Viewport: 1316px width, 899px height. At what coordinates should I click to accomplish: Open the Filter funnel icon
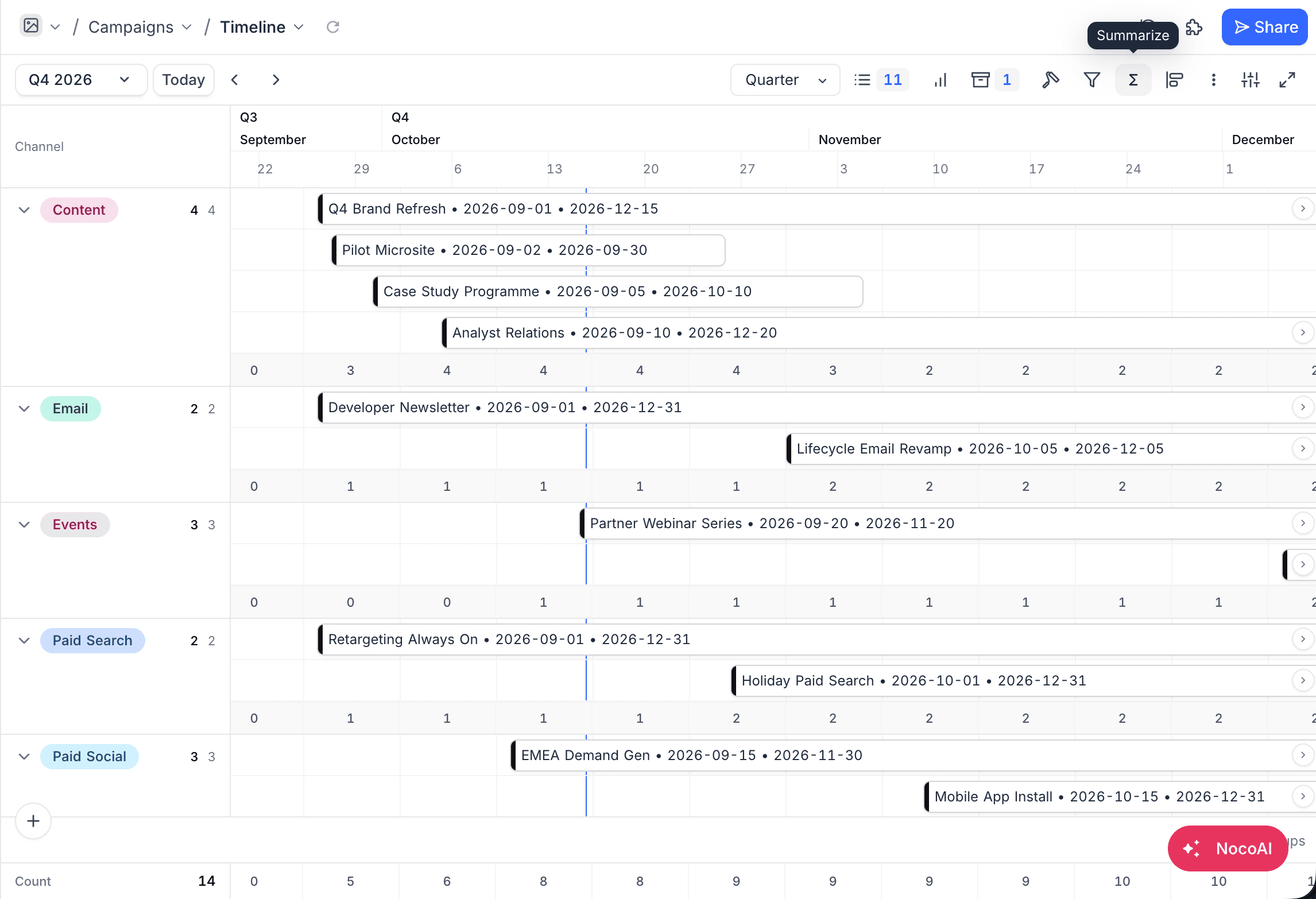(1091, 80)
